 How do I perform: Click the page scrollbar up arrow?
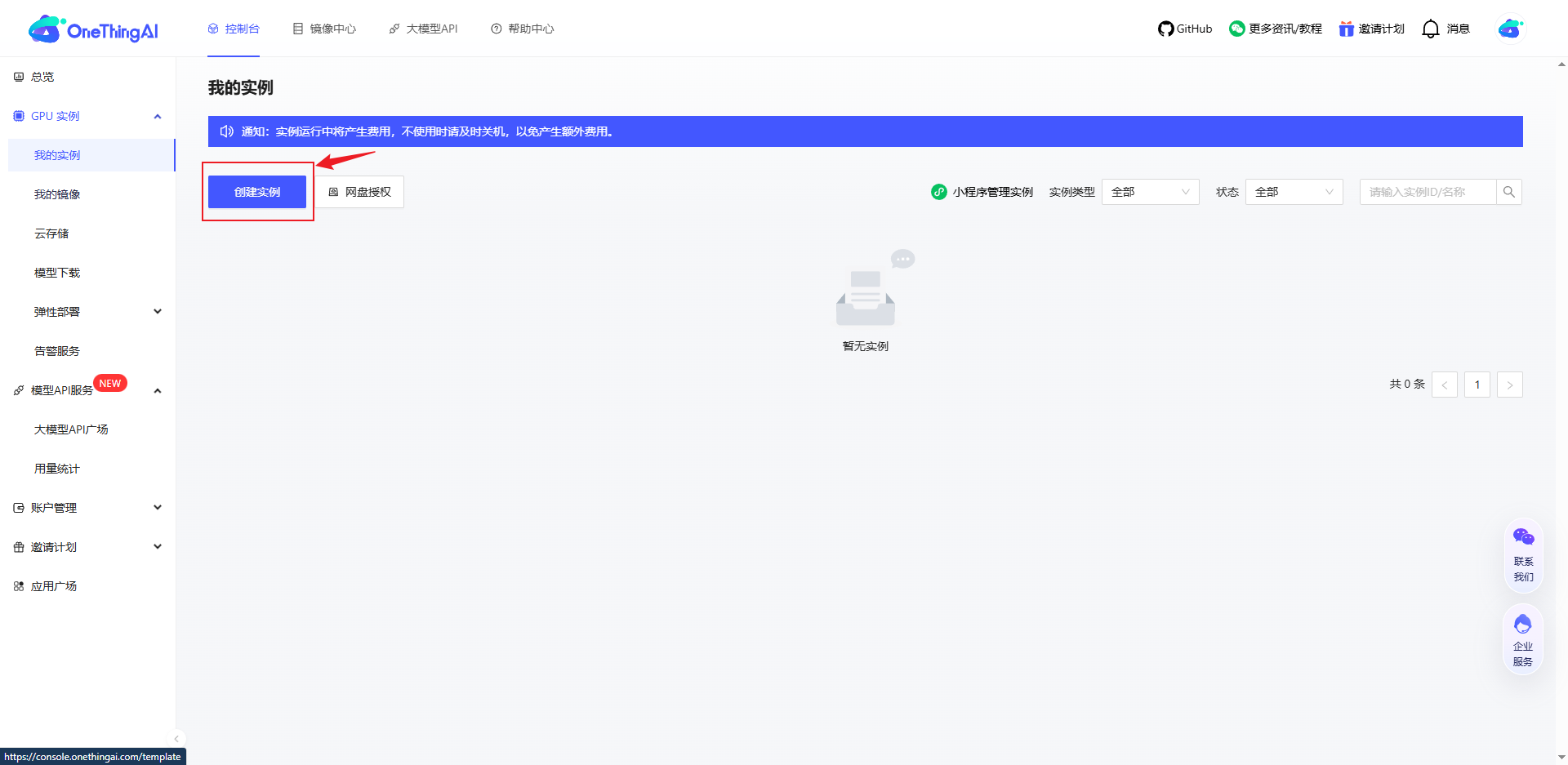tap(1561, 64)
